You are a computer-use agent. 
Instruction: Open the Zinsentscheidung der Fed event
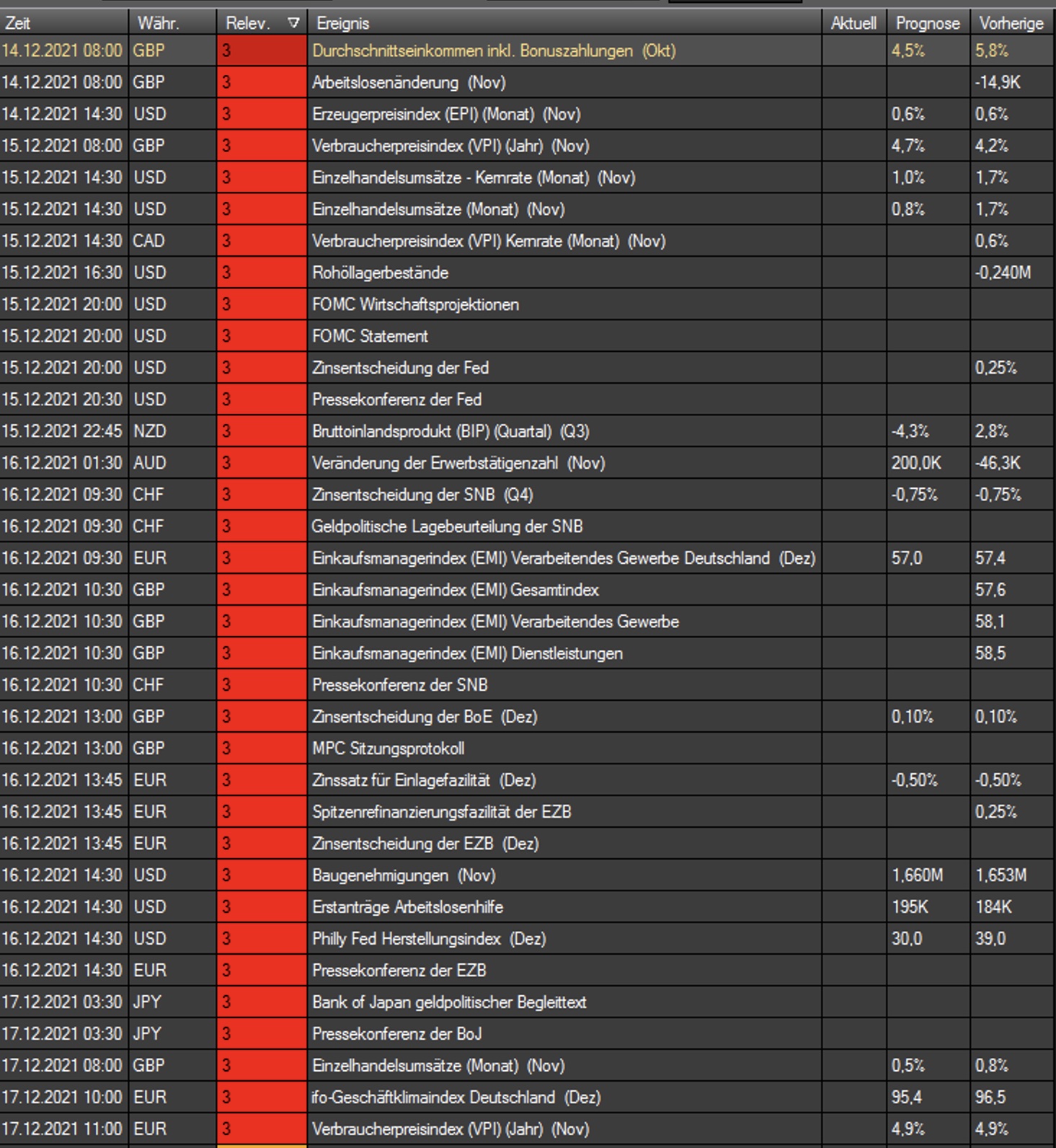(x=400, y=368)
